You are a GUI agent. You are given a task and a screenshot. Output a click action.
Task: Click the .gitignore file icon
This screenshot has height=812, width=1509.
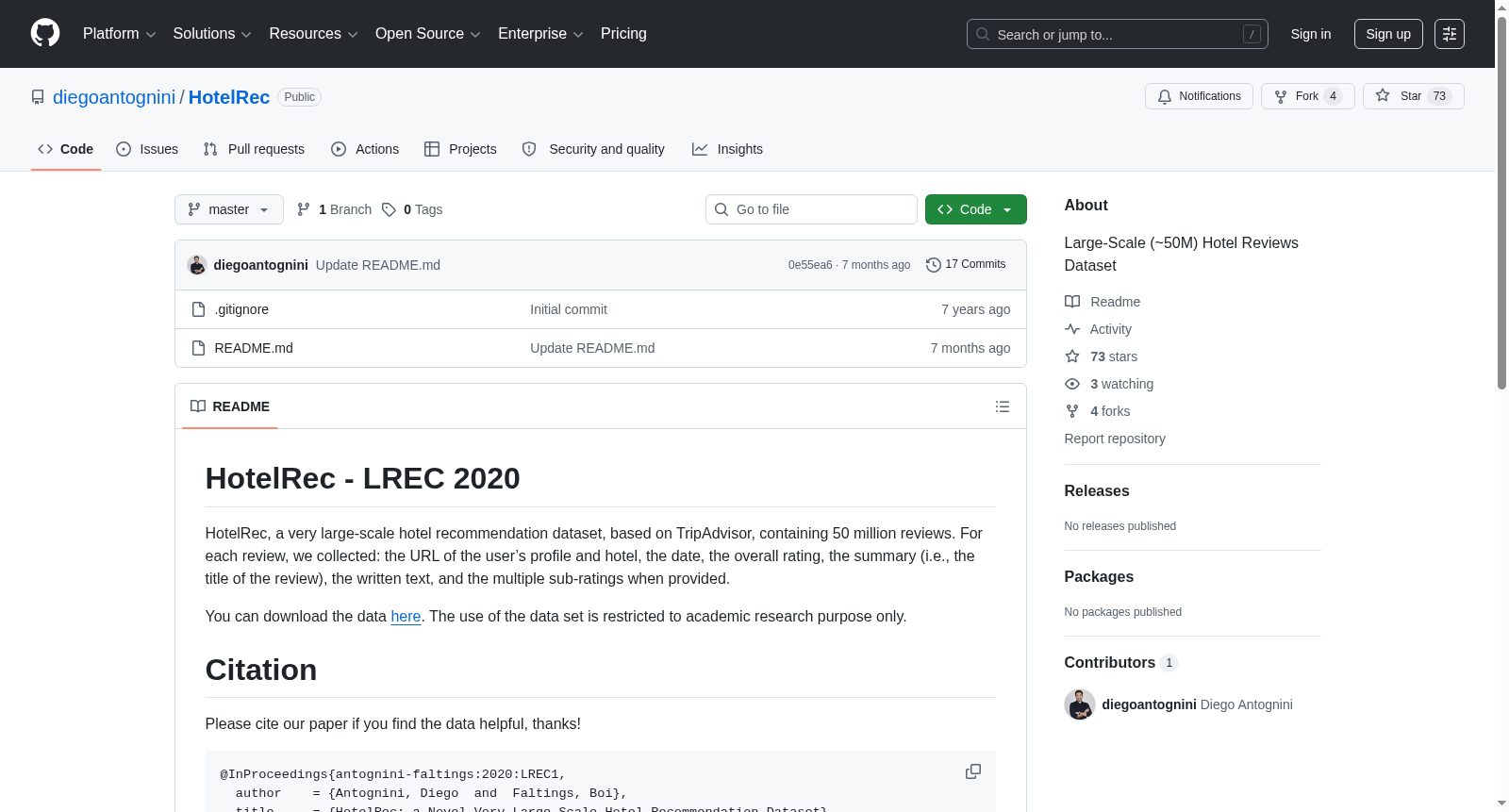198,309
